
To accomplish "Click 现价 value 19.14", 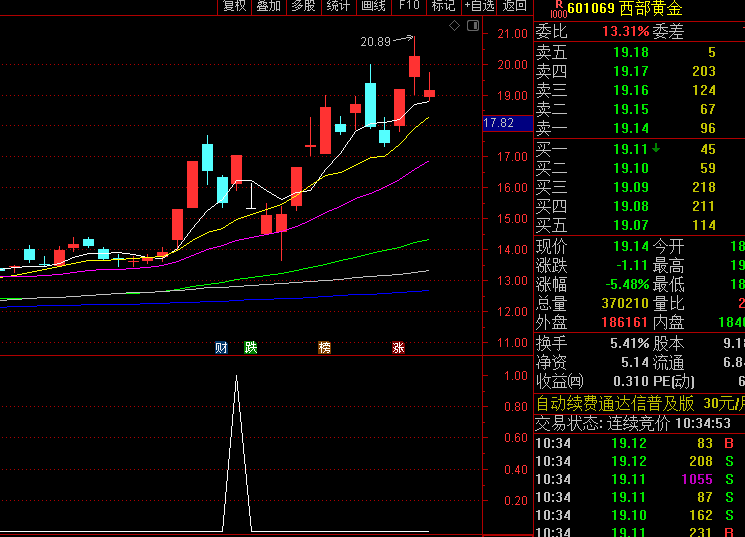I will click(x=631, y=246).
